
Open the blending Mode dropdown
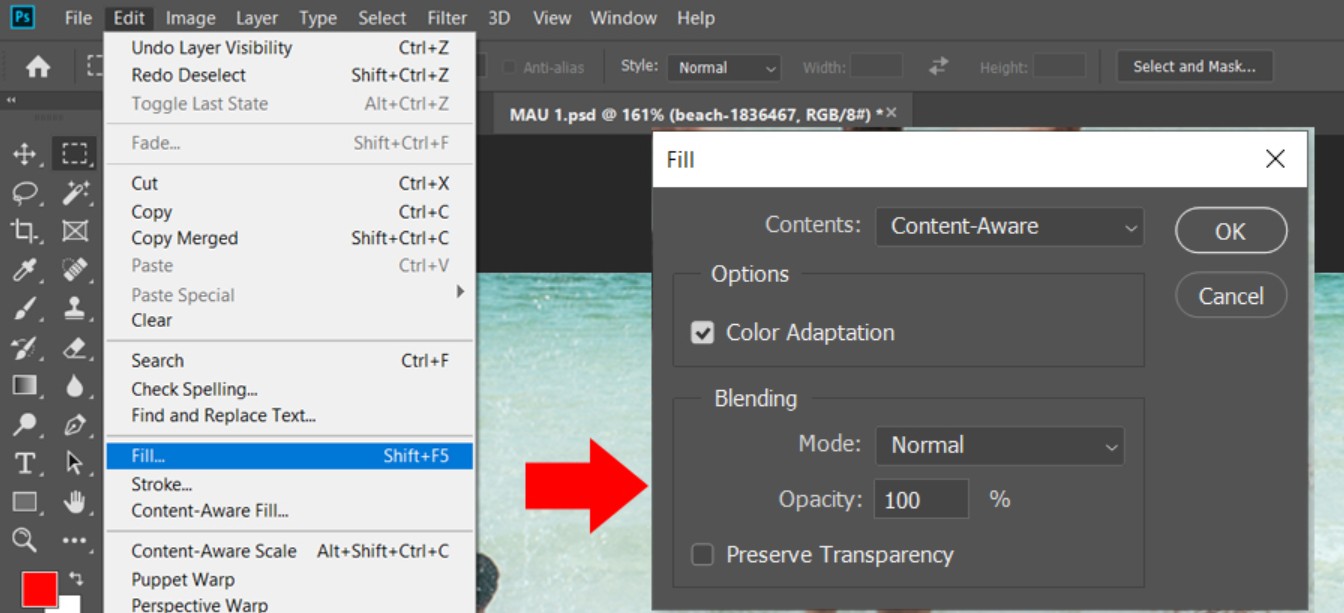999,446
